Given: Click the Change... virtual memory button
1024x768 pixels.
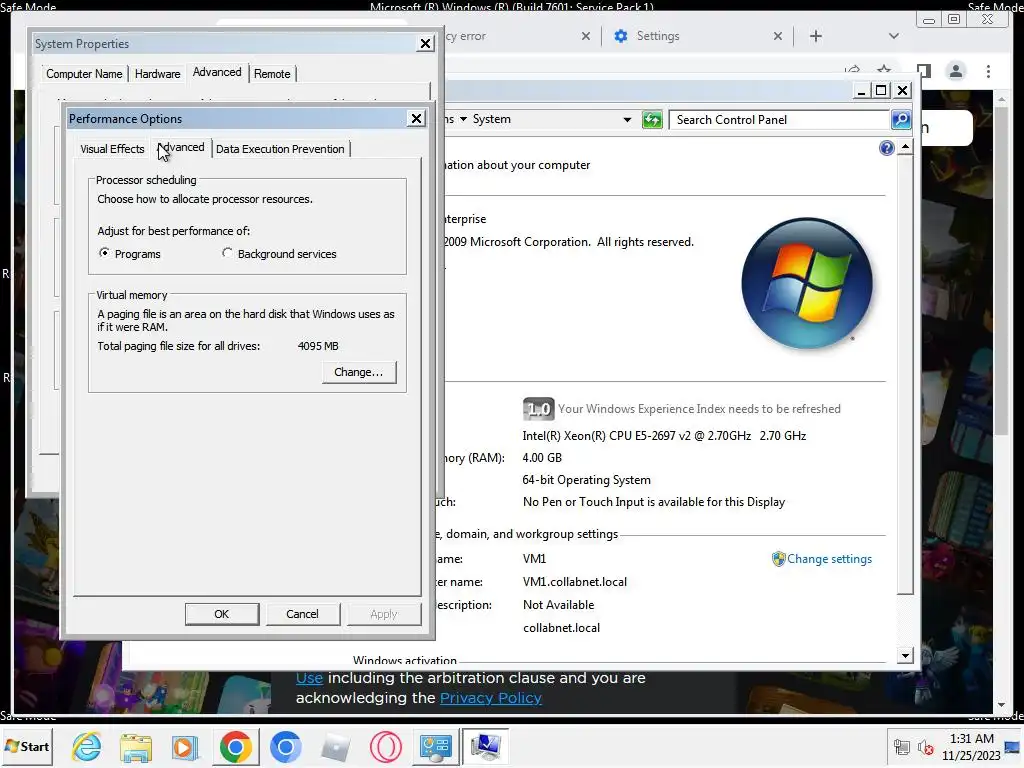Looking at the screenshot, I should pyautogui.click(x=359, y=372).
